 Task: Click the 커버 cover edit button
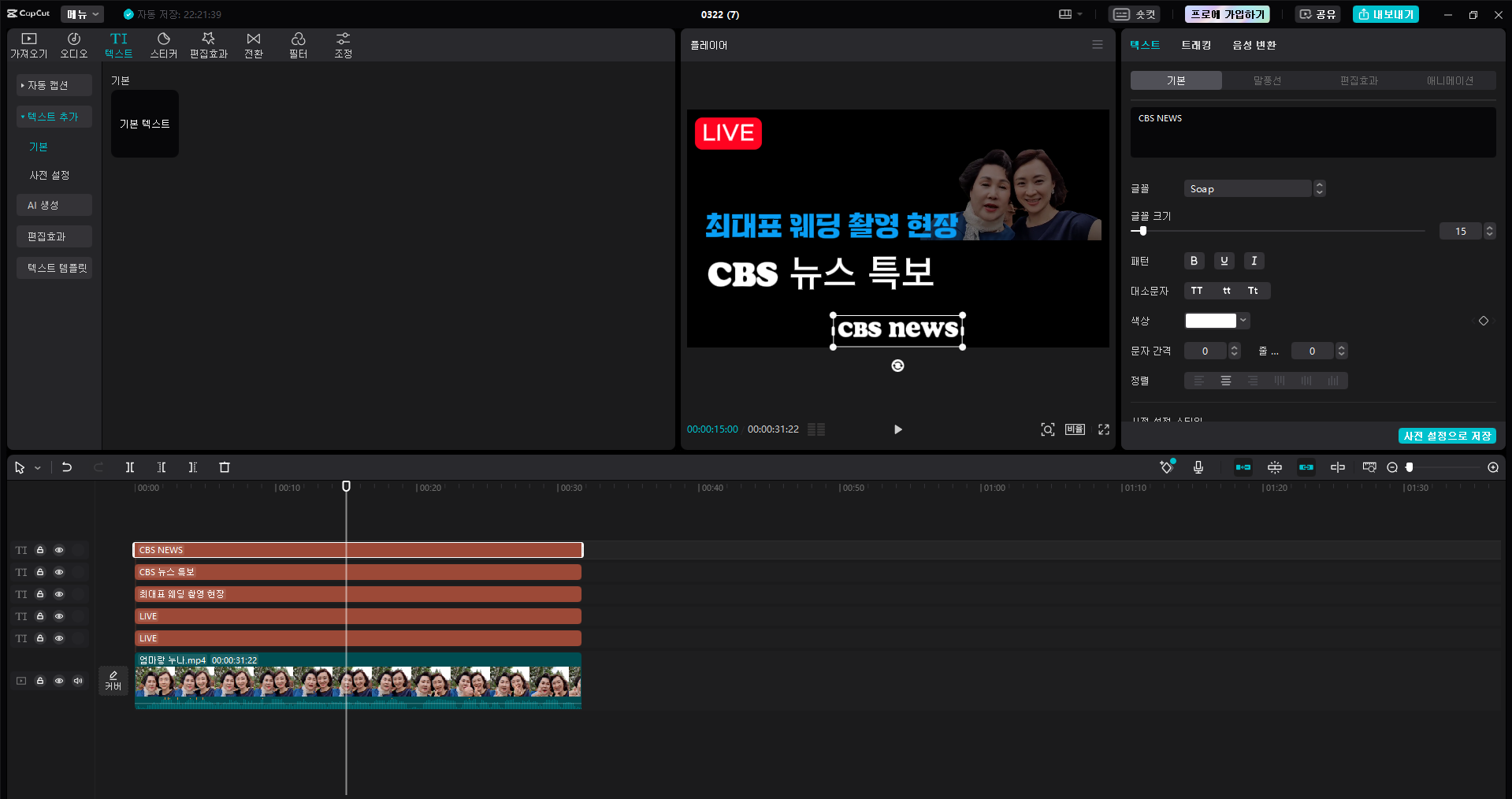click(x=113, y=681)
